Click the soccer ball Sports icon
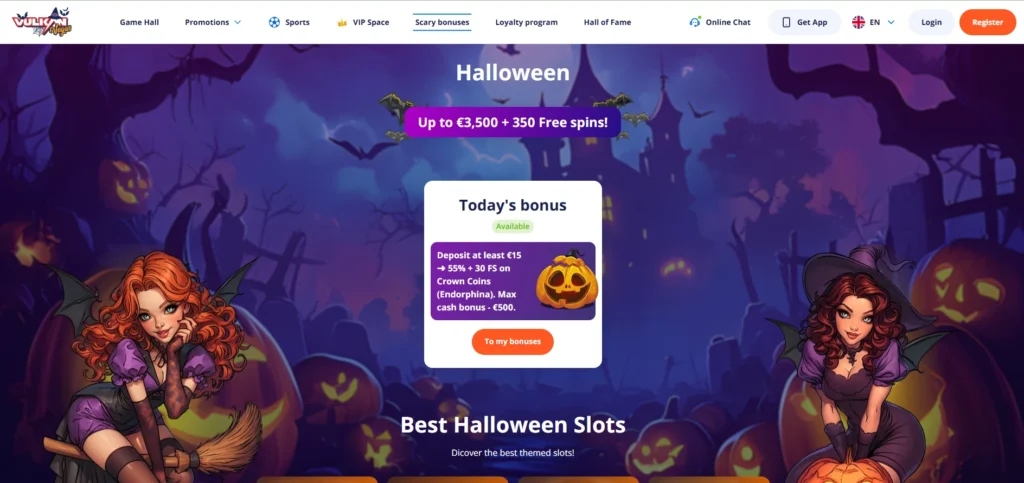 pyautogui.click(x=274, y=22)
